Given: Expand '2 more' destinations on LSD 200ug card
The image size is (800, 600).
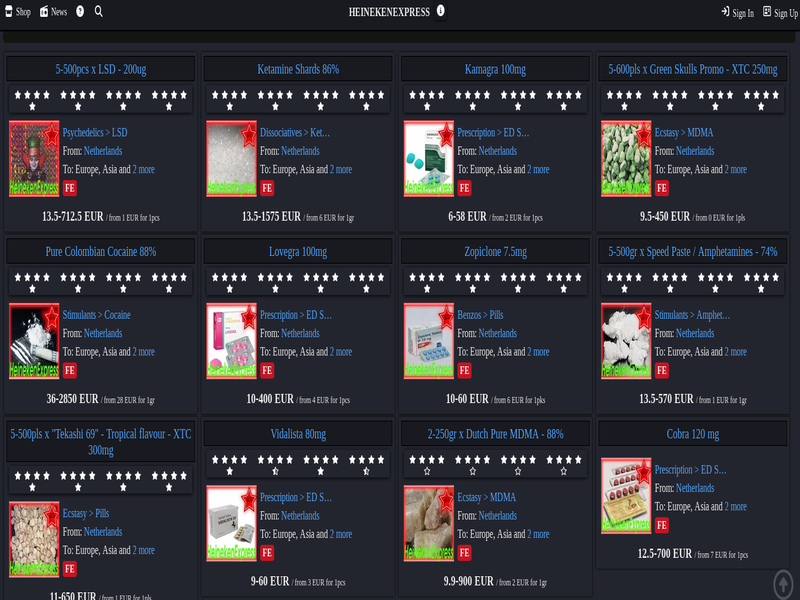Looking at the screenshot, I should [x=143, y=169].
